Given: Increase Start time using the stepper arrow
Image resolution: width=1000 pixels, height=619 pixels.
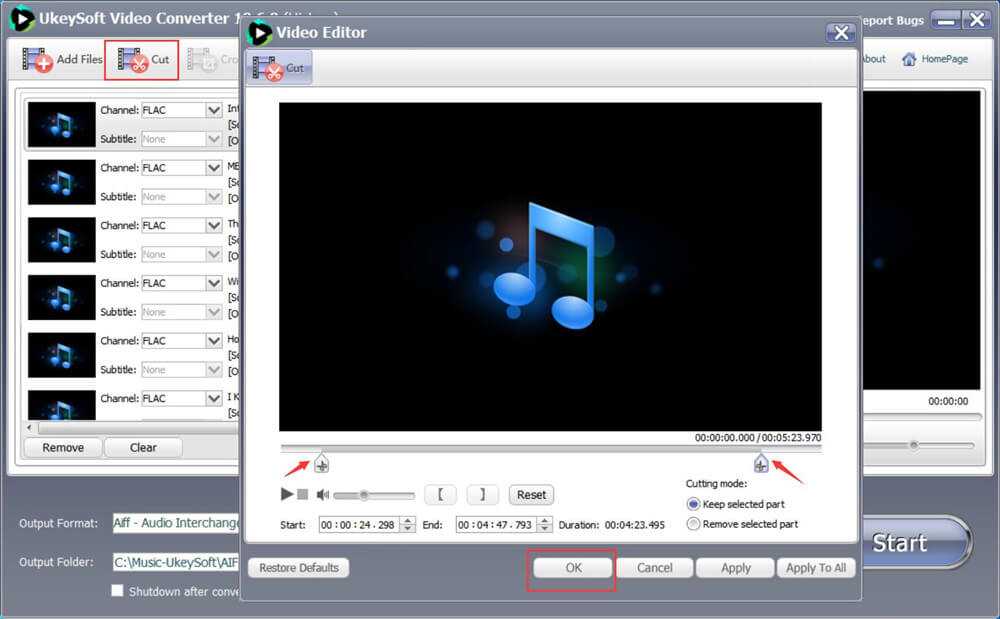Looking at the screenshot, I should coord(408,520).
